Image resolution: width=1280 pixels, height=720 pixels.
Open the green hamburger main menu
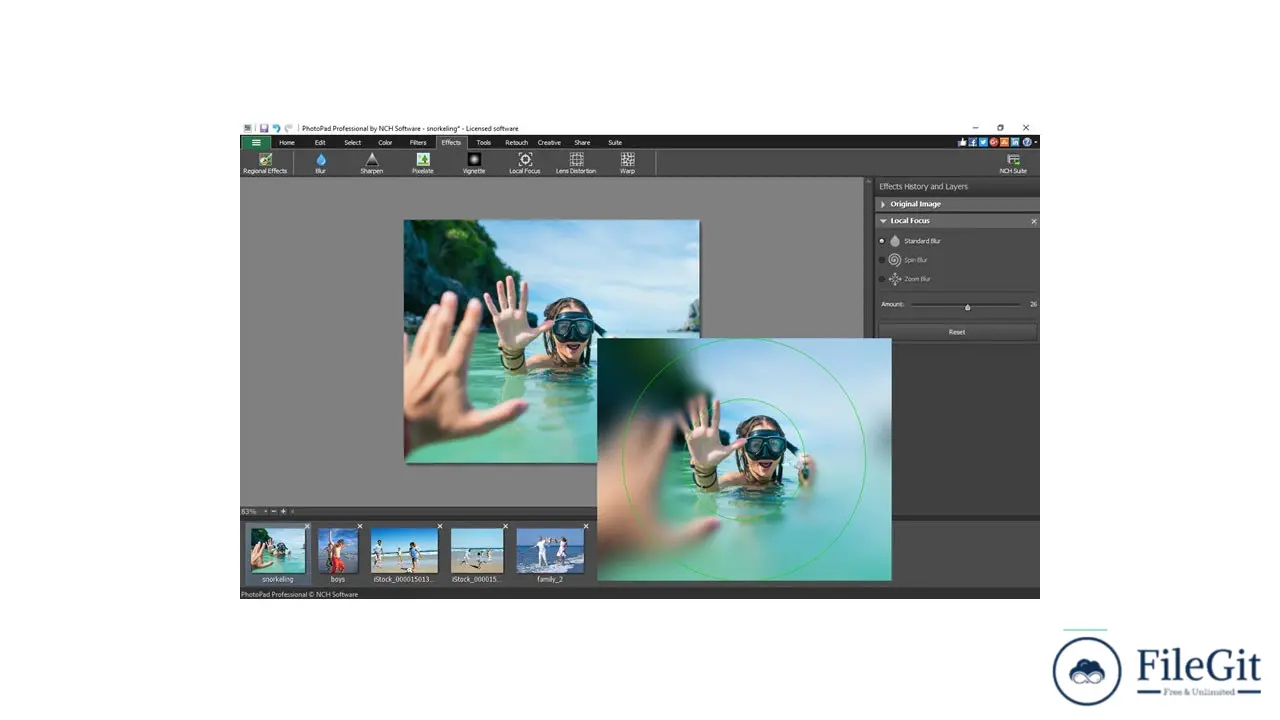[x=256, y=143]
